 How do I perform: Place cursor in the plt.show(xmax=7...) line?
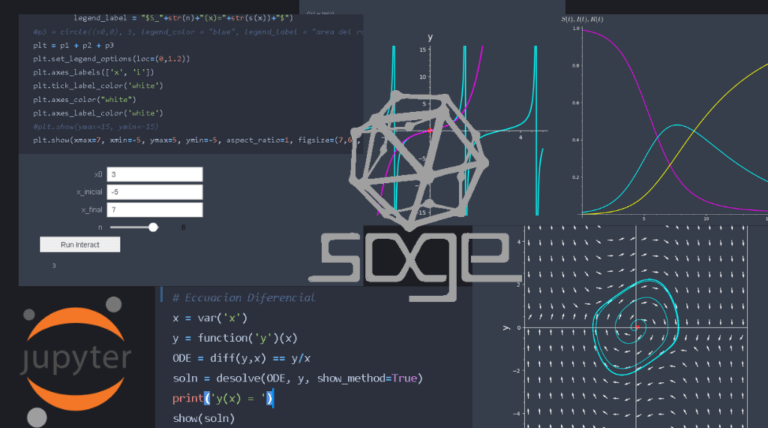[190, 140]
